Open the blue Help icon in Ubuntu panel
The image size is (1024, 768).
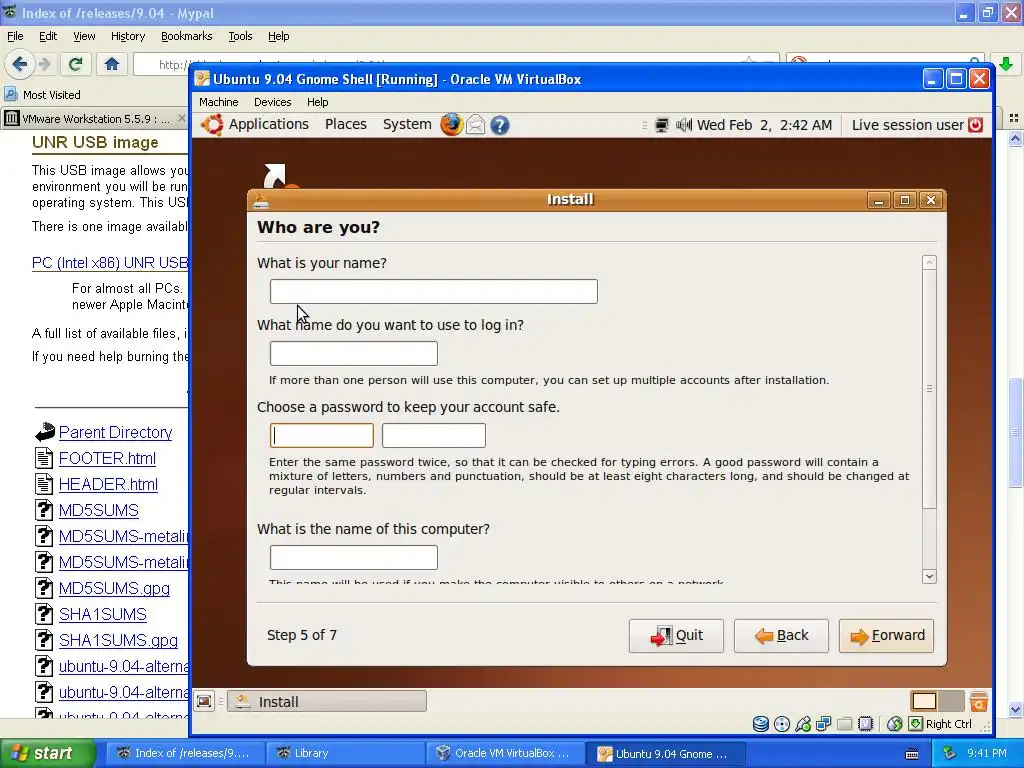point(500,125)
